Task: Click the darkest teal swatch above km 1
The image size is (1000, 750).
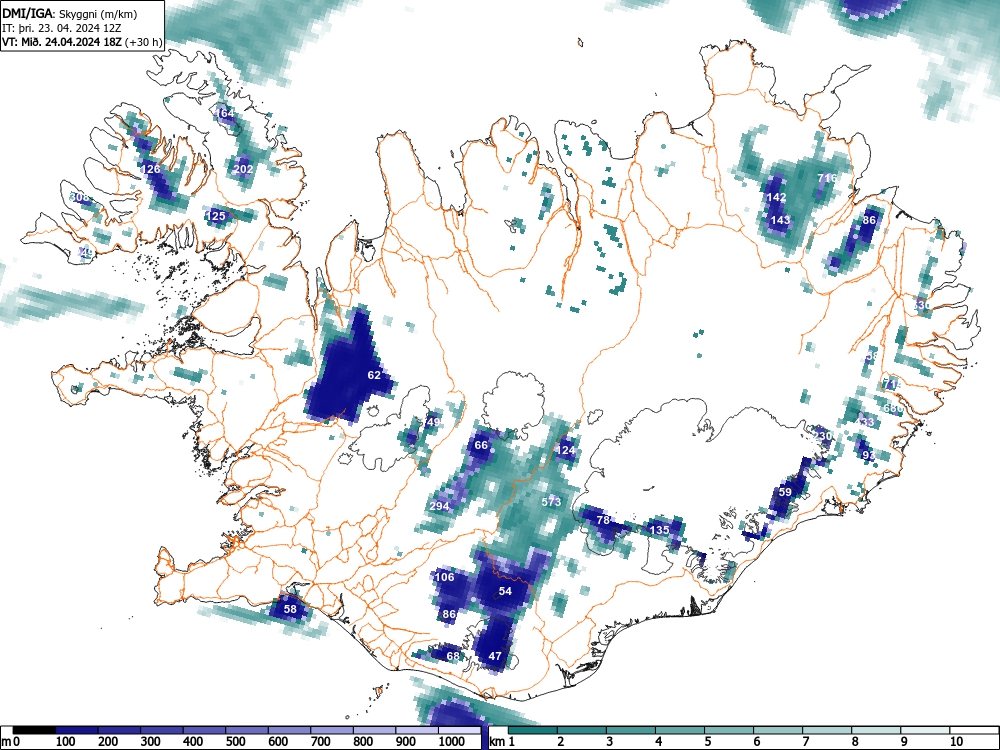Action: (533, 730)
